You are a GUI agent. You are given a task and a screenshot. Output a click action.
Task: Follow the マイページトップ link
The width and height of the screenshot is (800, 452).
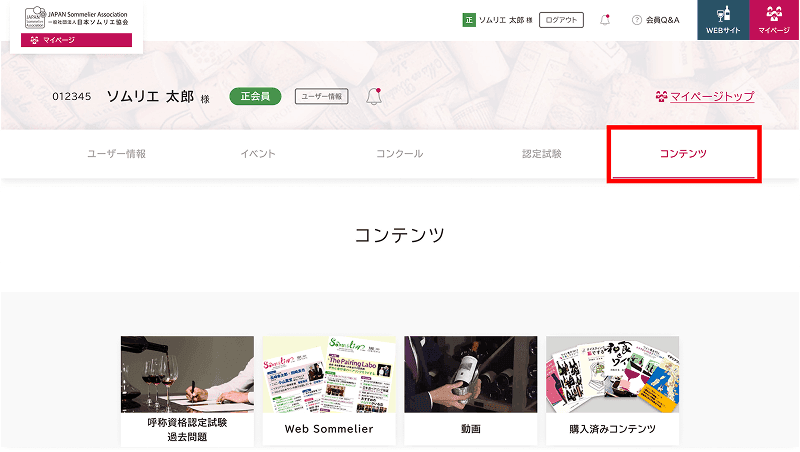click(x=712, y=96)
